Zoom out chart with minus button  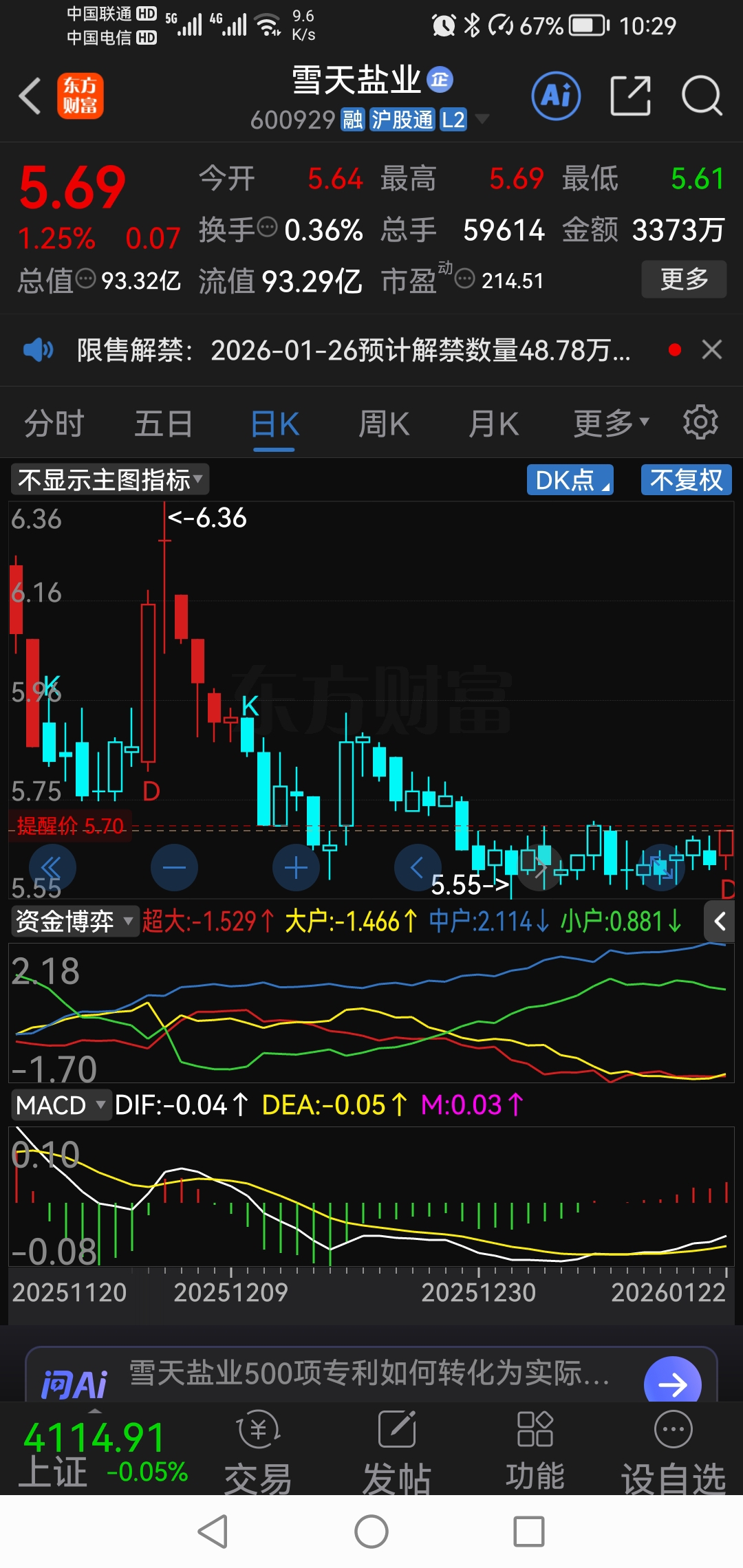[174, 868]
